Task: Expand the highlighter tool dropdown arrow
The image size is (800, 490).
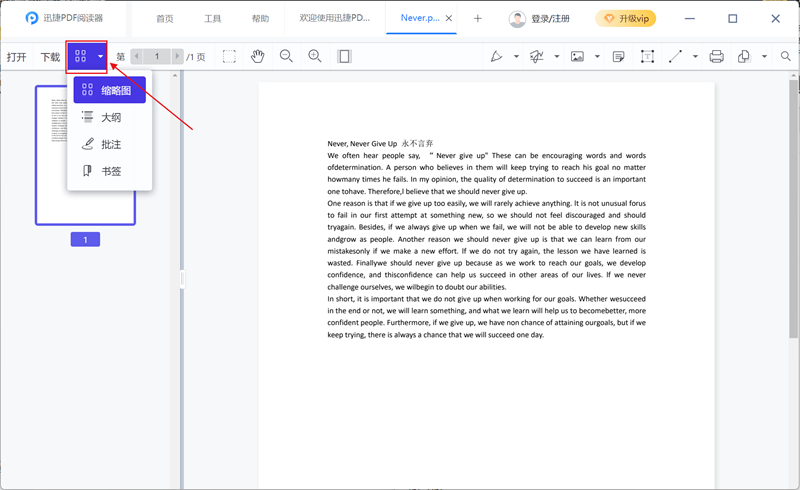Action: pos(516,57)
